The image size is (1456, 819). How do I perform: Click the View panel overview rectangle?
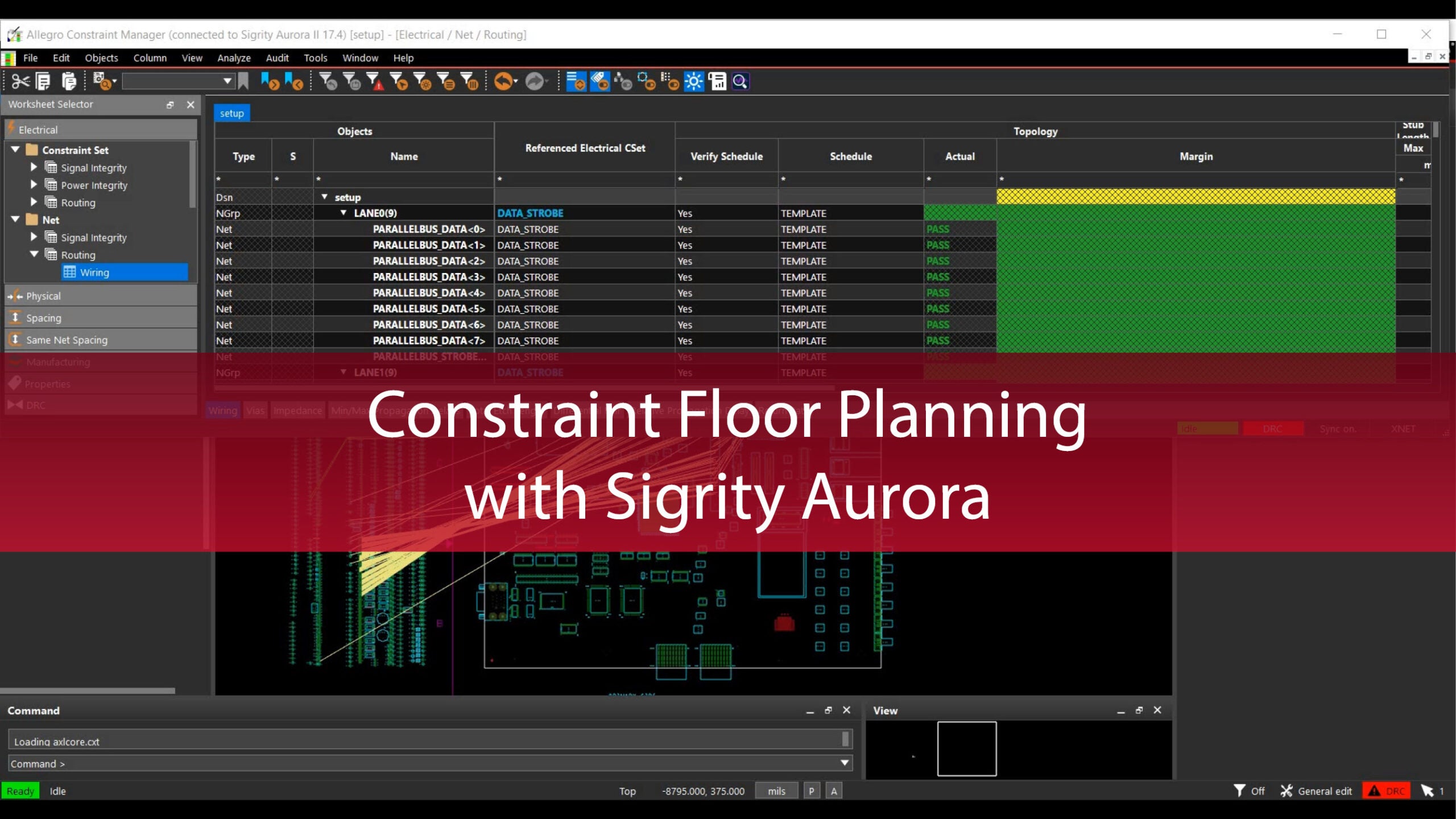click(967, 749)
